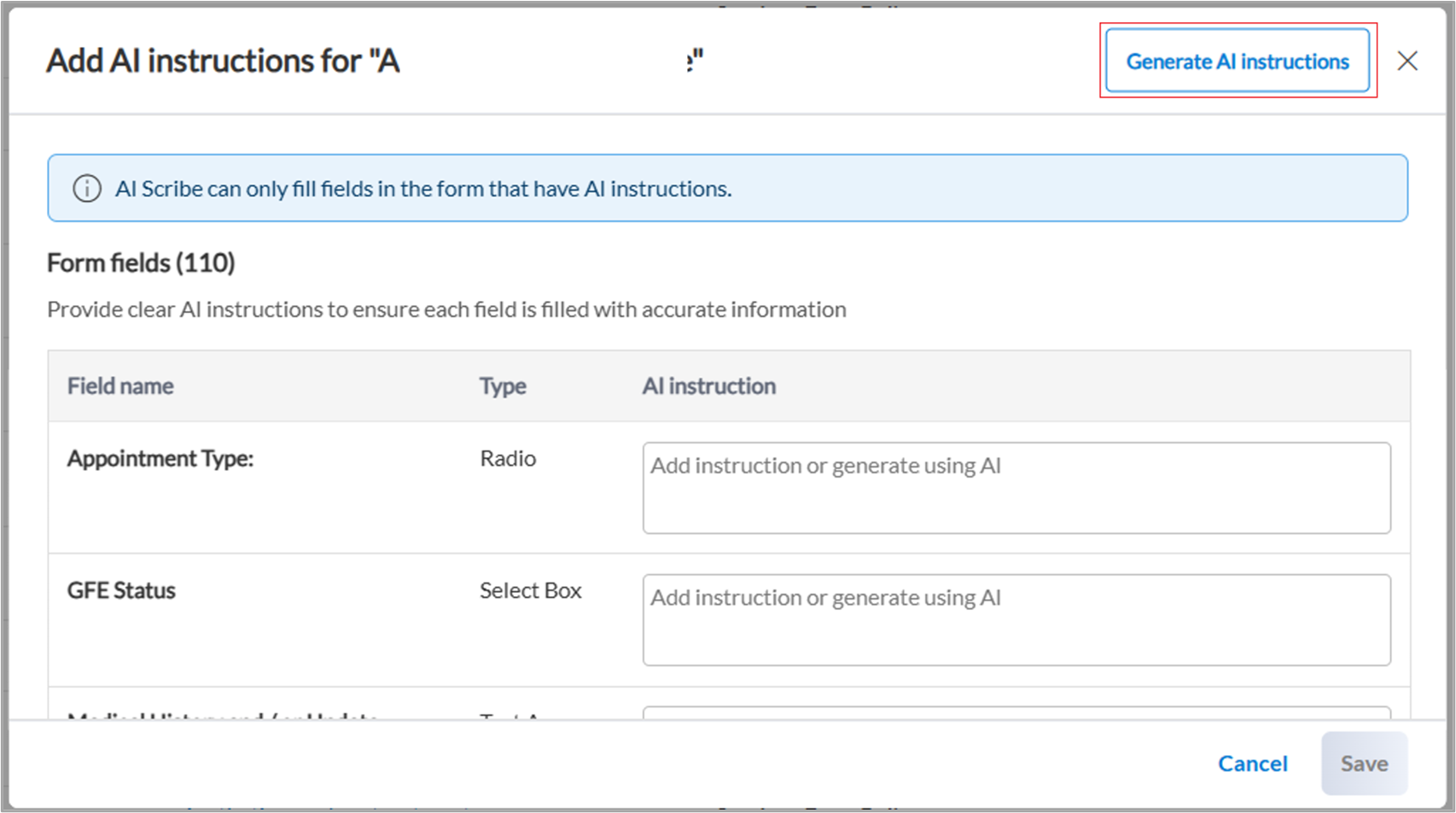This screenshot has width=1456, height=813.
Task: Click the dialog title 'Add AI instructions for'
Action: coord(223,61)
